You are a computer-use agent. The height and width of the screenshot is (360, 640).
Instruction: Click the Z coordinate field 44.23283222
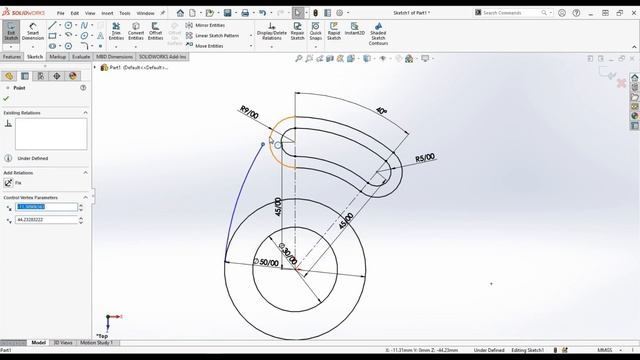click(x=46, y=220)
